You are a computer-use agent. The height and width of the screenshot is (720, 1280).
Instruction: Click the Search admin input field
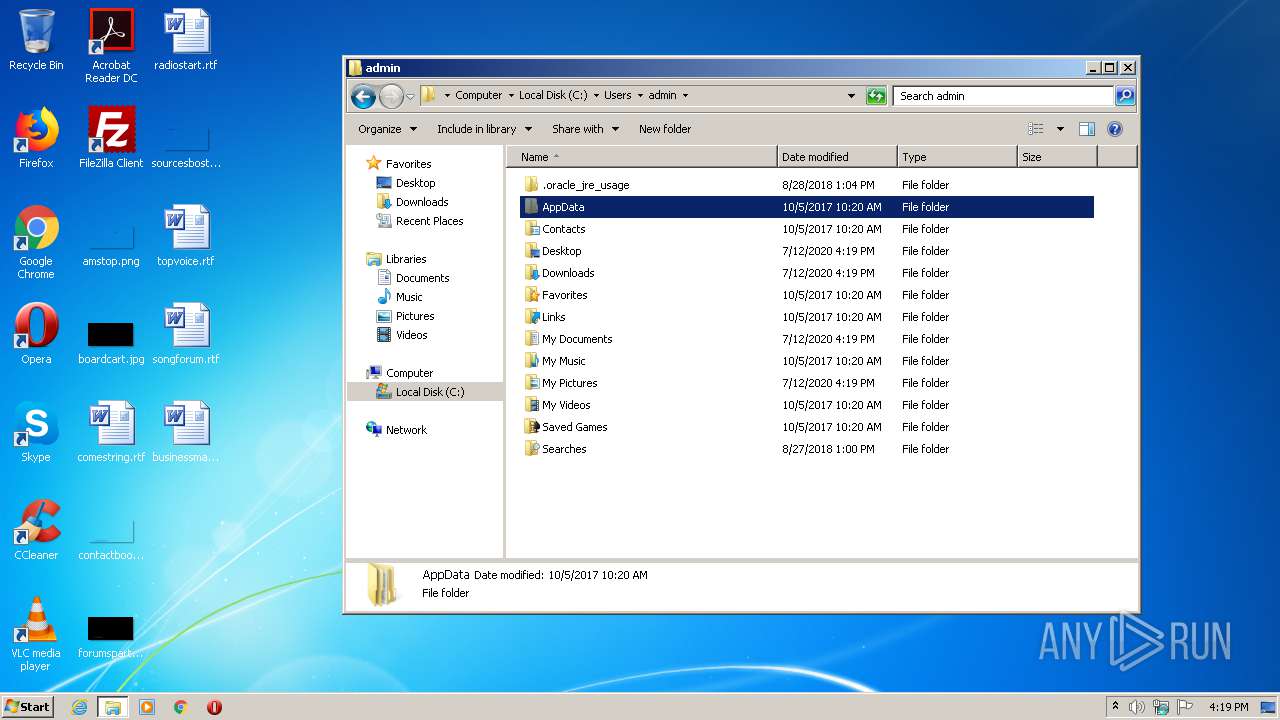(1002, 96)
